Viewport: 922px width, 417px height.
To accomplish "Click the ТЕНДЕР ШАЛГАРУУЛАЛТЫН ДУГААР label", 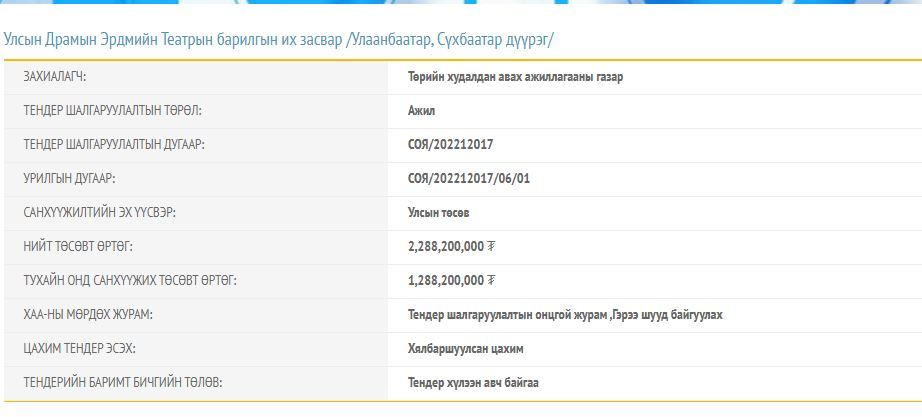I will point(114,145).
